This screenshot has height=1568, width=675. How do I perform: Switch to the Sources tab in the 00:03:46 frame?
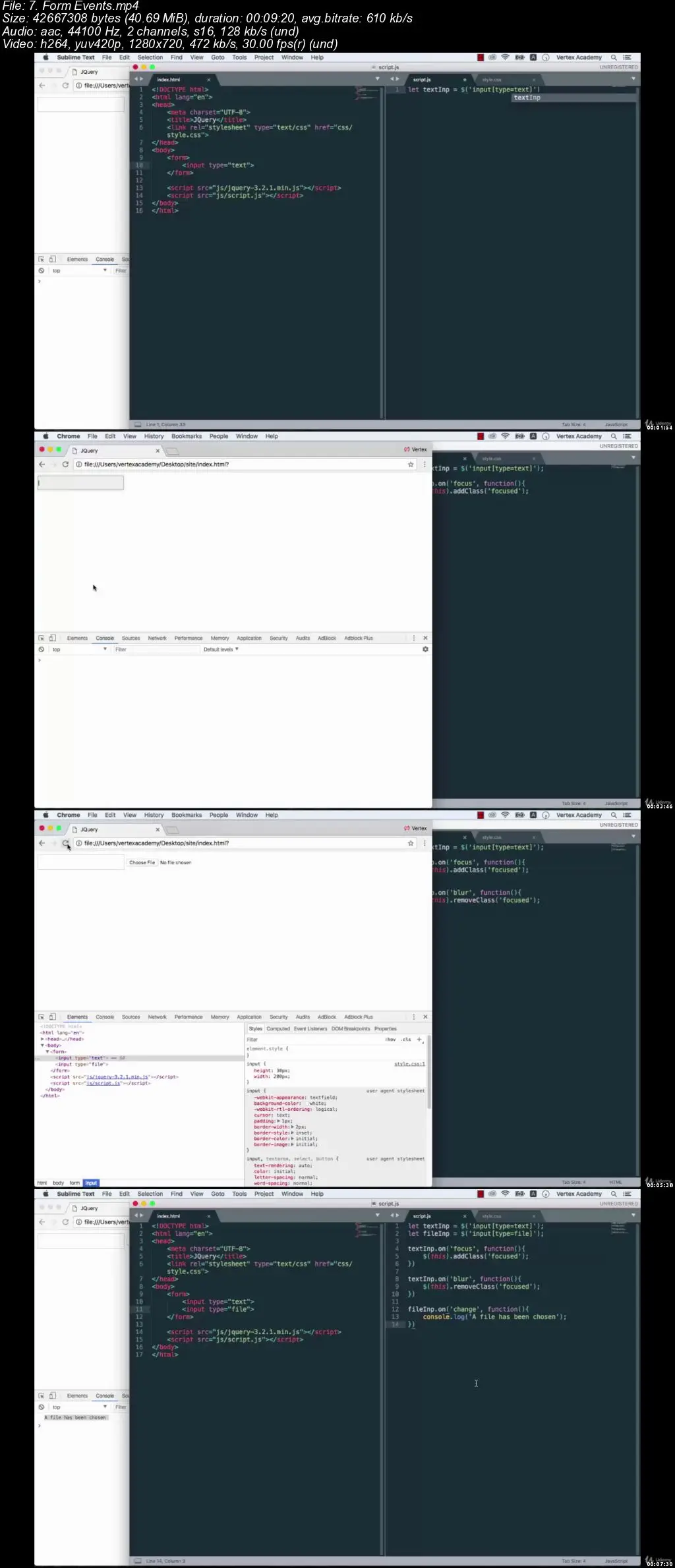point(131,638)
